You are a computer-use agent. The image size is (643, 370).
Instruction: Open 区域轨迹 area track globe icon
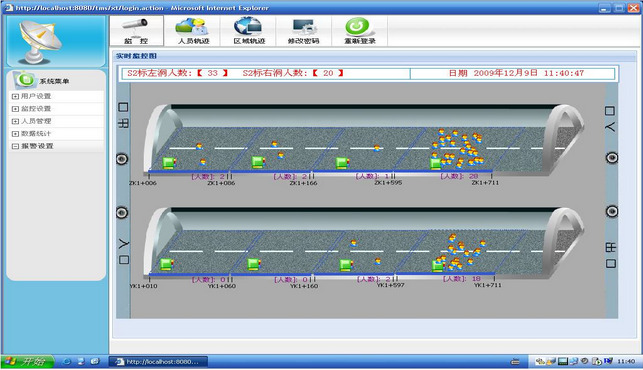click(249, 31)
